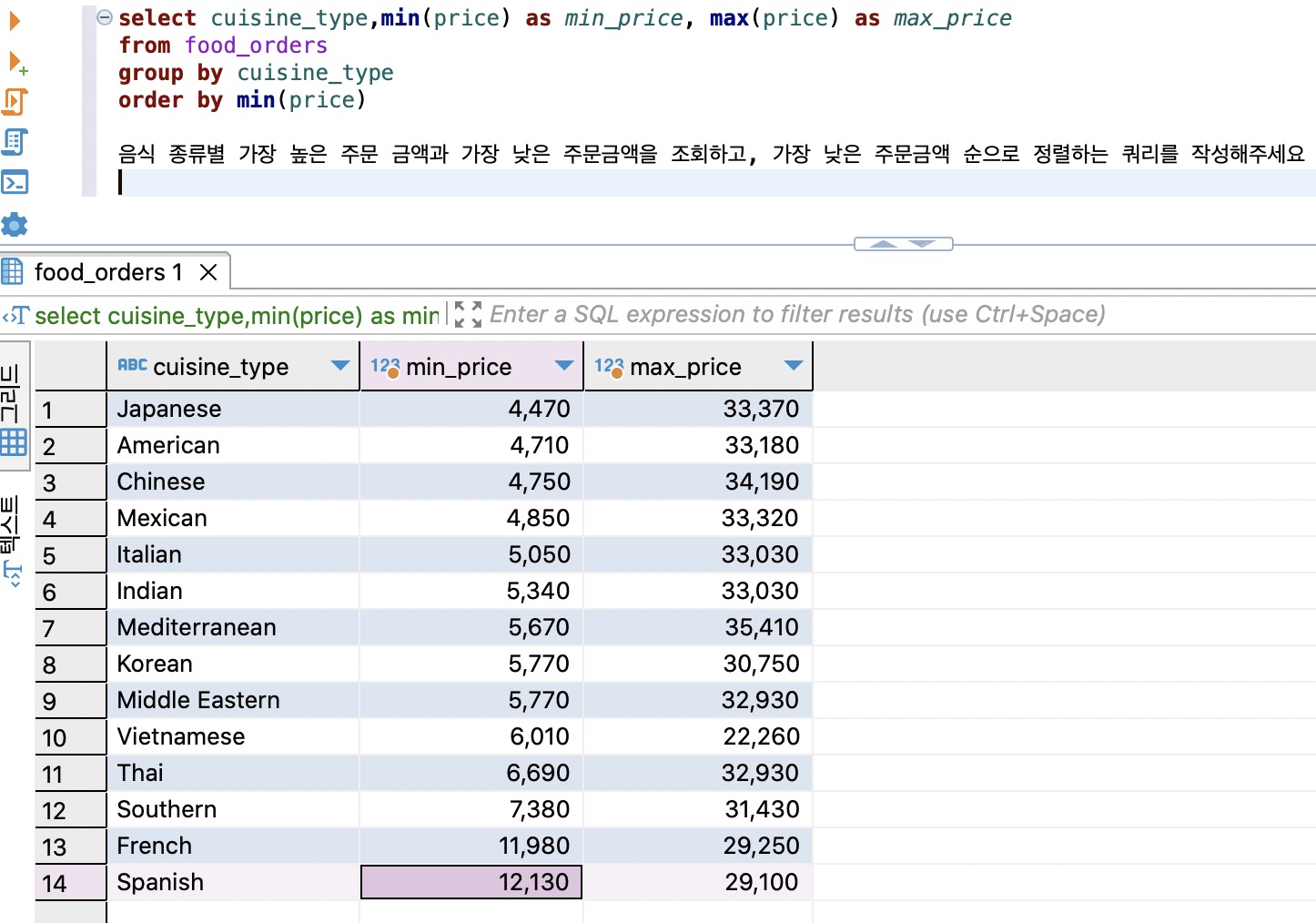Select row header number 7
The height and width of the screenshot is (923, 1316).
point(70,628)
